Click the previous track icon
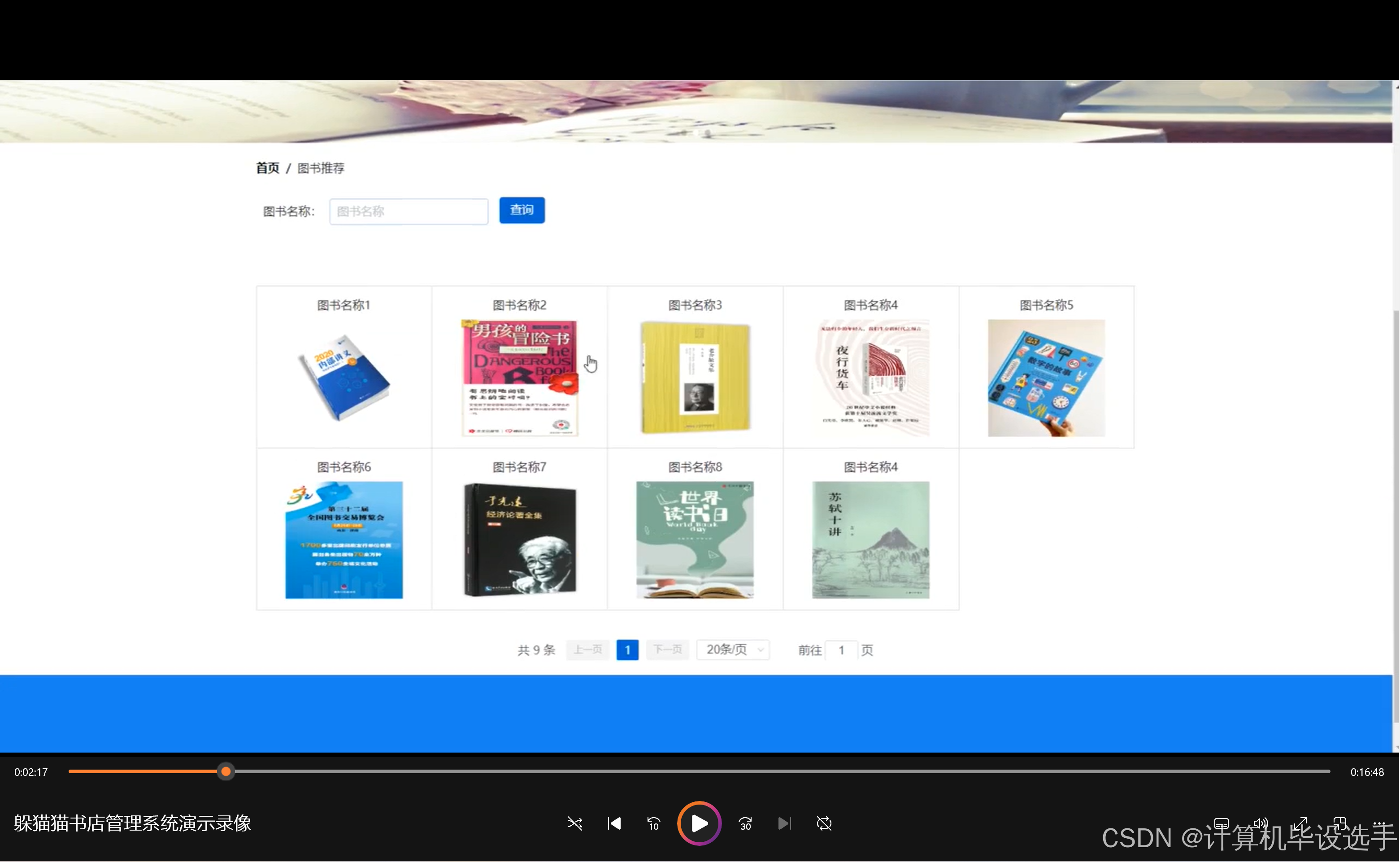 tap(614, 823)
